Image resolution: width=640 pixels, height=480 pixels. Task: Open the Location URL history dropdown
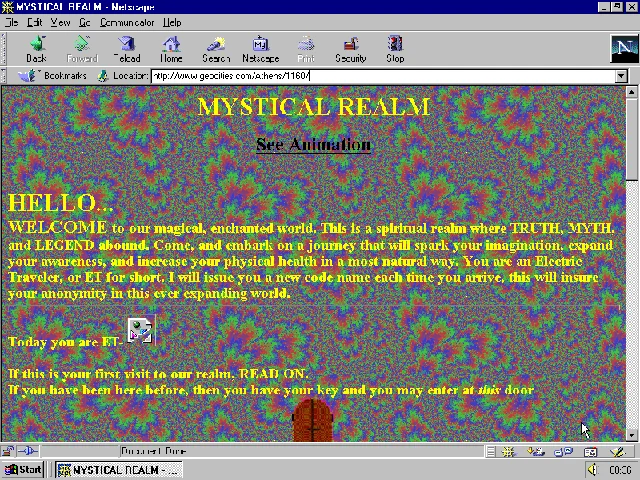621,76
